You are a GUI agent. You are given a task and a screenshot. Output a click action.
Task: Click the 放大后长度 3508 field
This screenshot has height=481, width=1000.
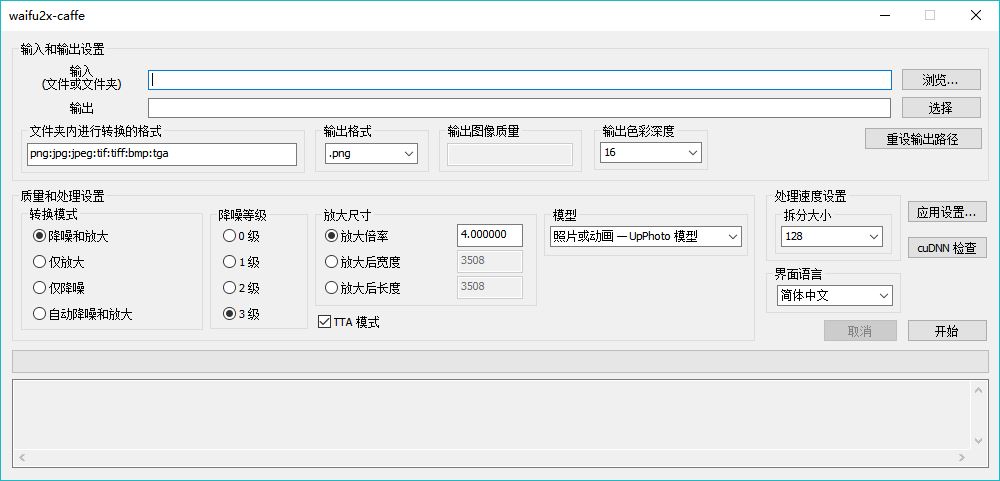tap(490, 287)
